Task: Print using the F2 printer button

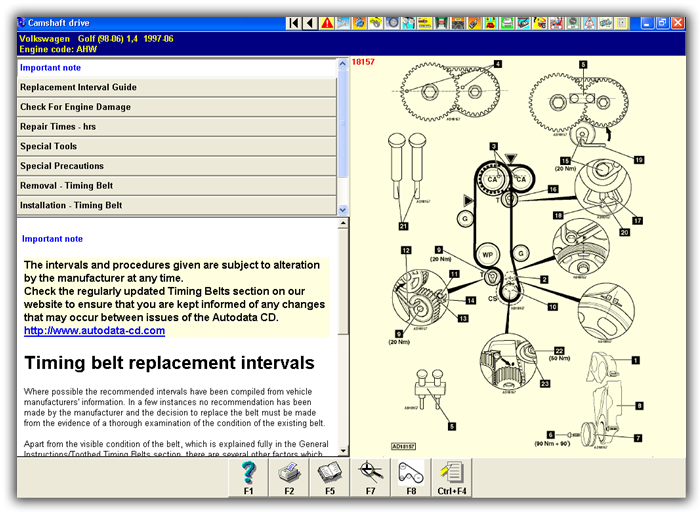Action: pos(289,478)
